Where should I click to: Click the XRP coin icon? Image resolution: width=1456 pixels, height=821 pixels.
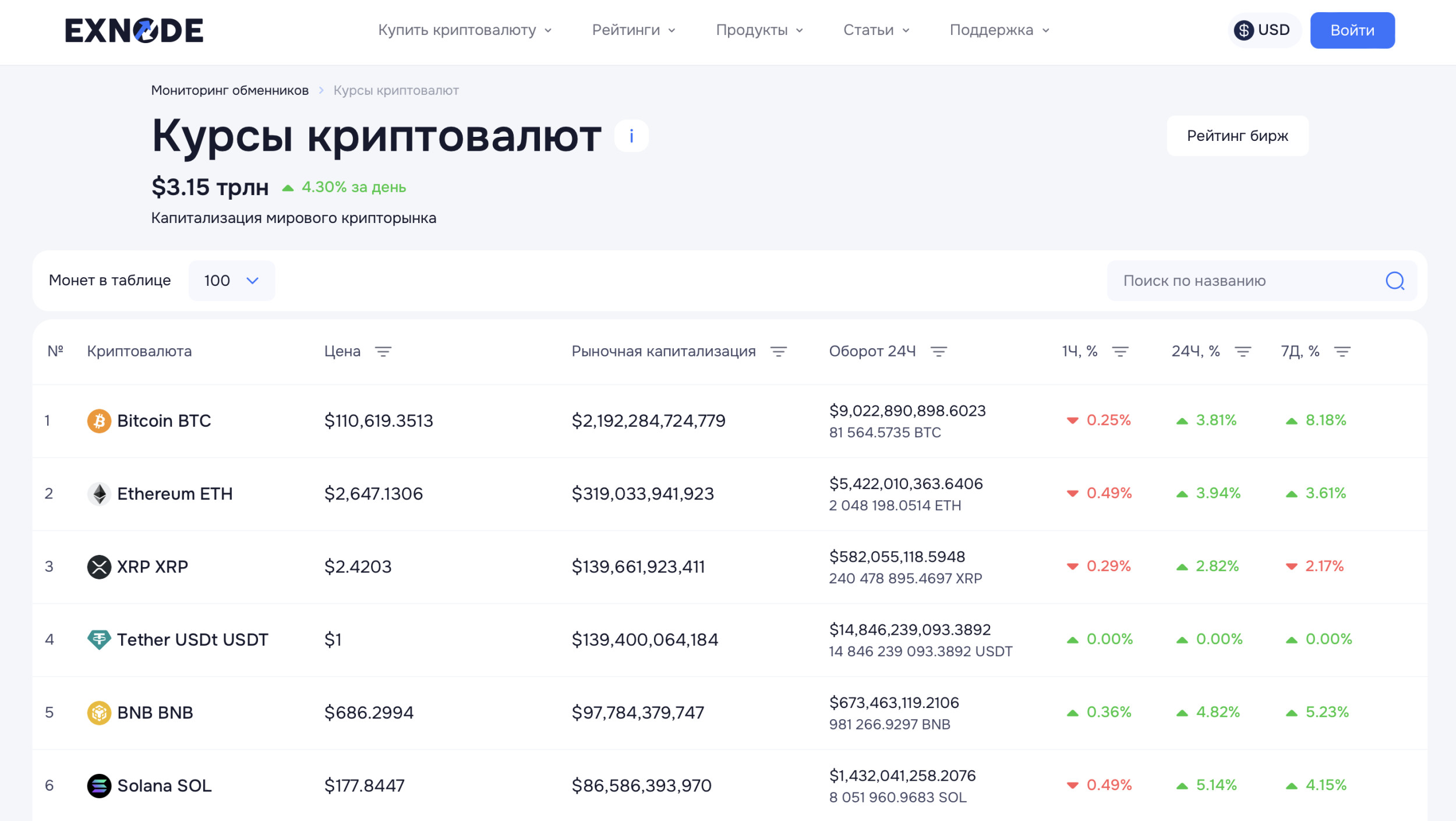[99, 567]
